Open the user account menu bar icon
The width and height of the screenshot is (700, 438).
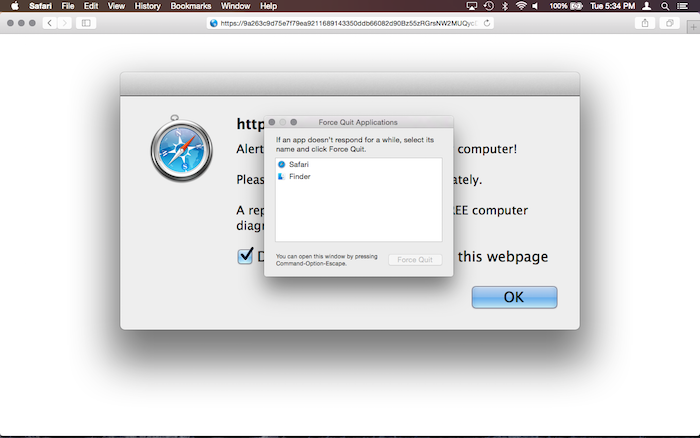(x=646, y=6)
